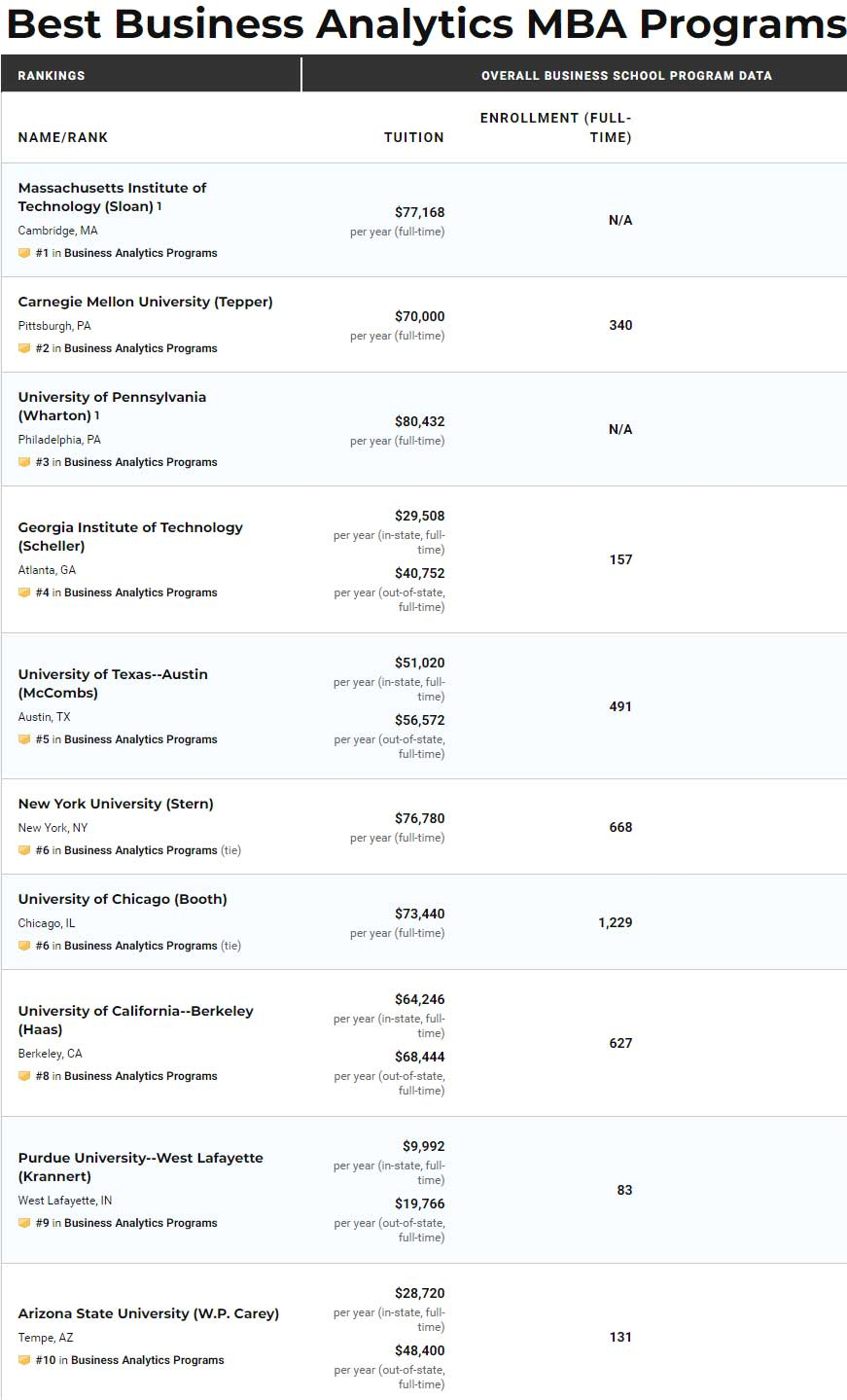
Task: Click the Enrollment (Full-Time) column header
Action: [x=555, y=127]
